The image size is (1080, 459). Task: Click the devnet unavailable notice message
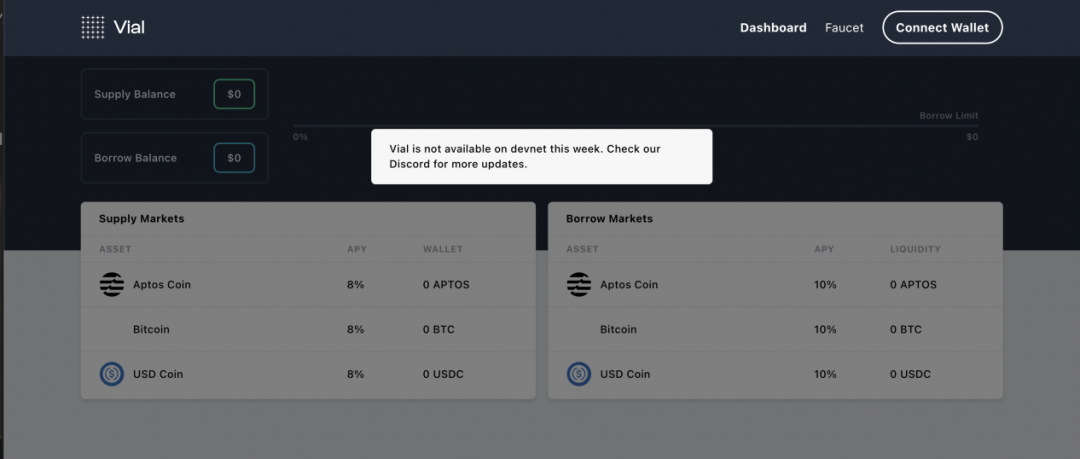click(x=541, y=156)
